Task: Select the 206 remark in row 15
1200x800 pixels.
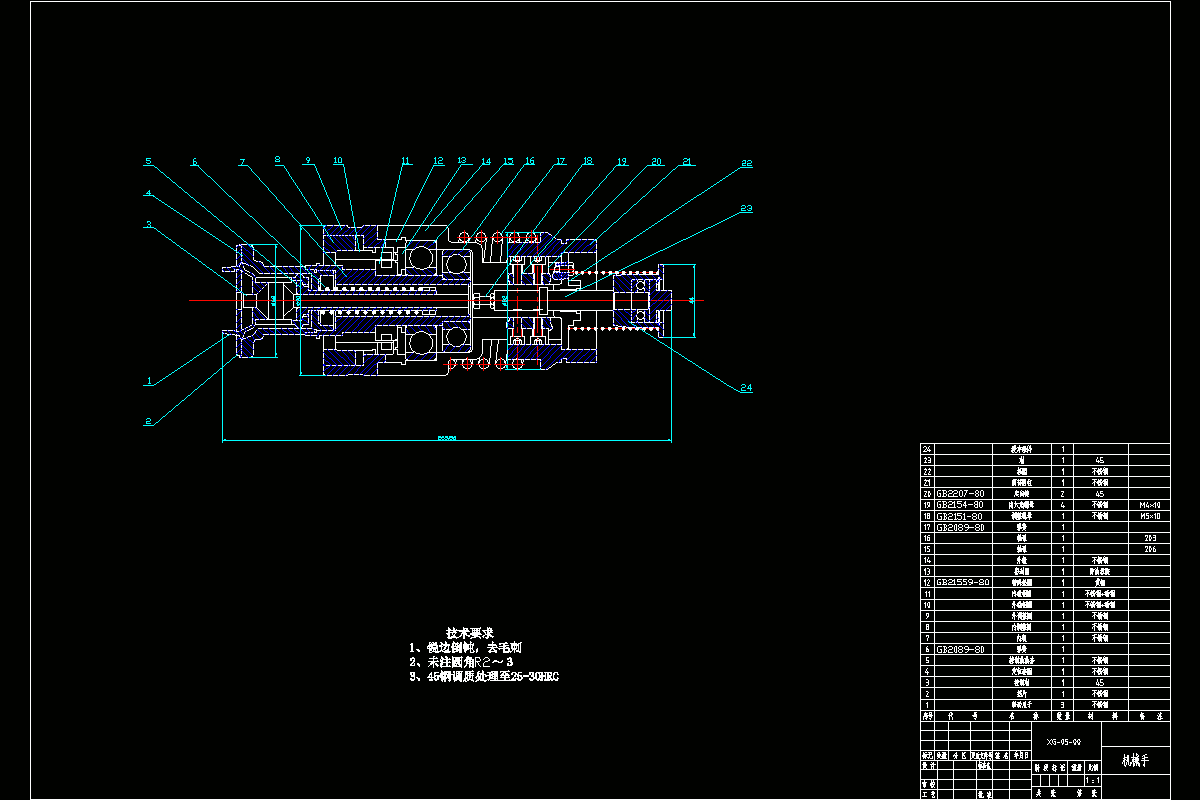Action: [1150, 549]
